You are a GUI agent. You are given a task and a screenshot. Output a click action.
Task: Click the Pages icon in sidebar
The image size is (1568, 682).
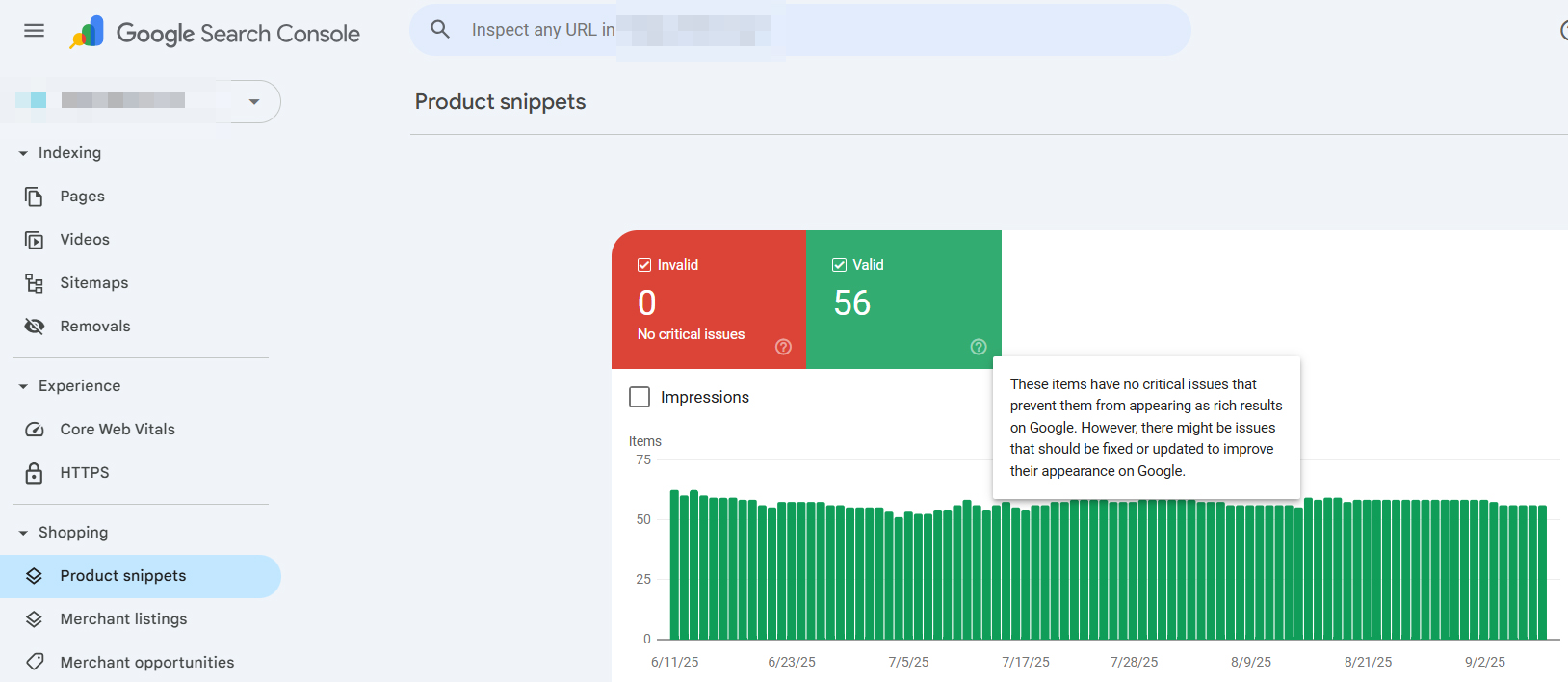[x=34, y=197]
